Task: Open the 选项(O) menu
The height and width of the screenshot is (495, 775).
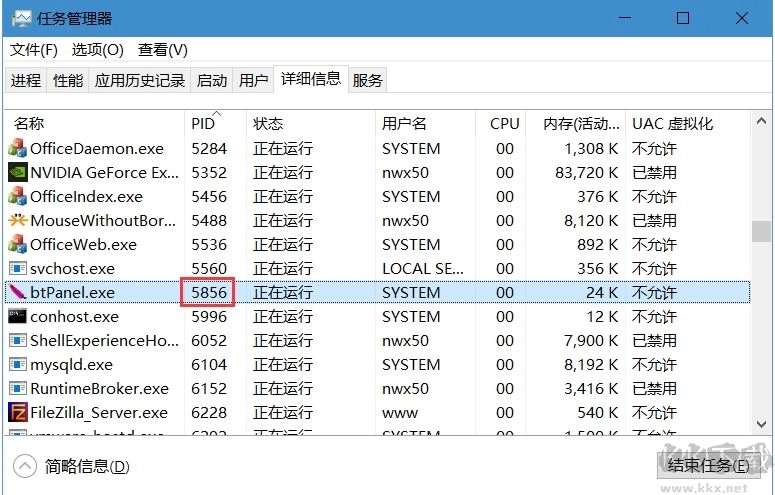Action: click(98, 50)
